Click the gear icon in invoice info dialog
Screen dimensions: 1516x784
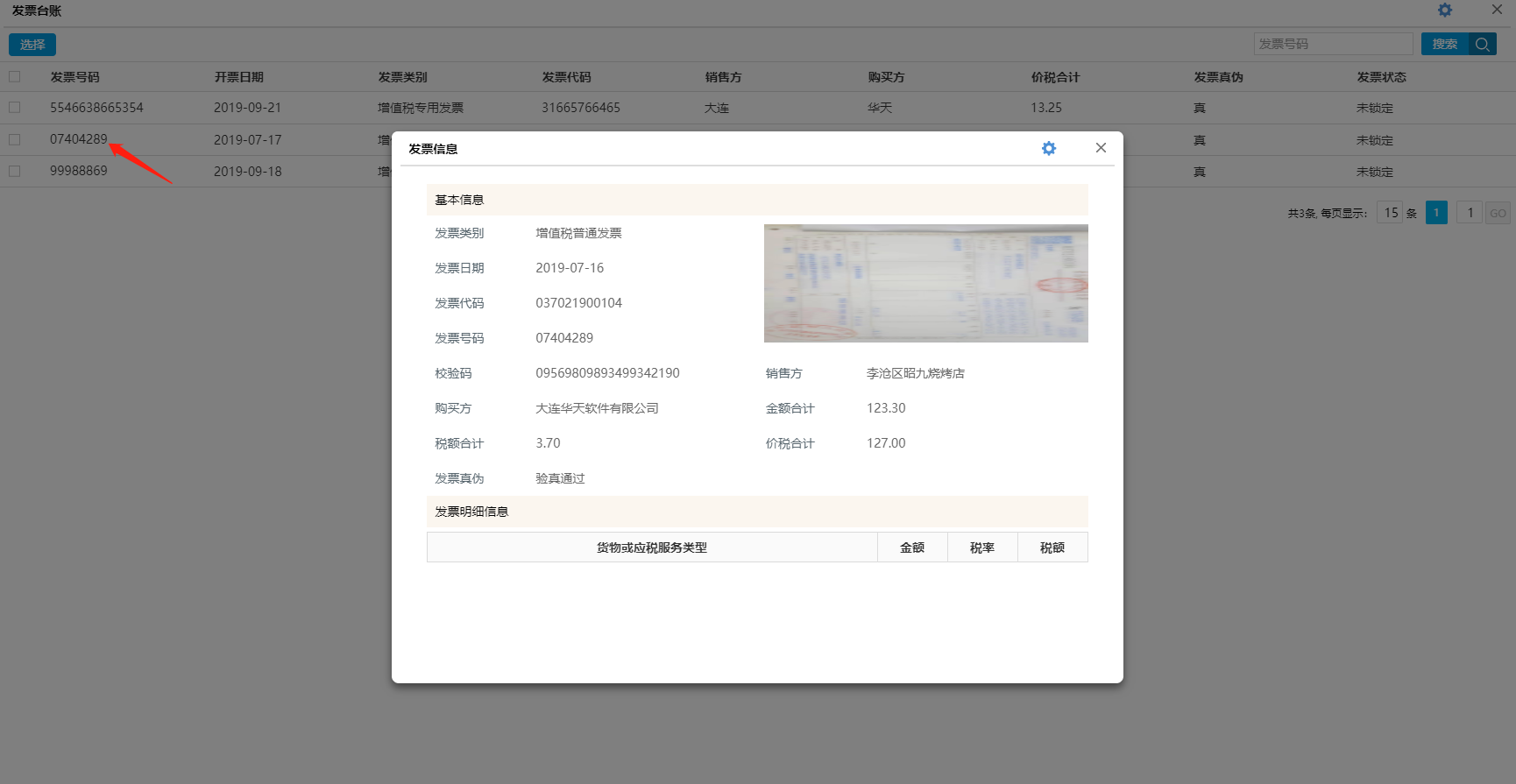coord(1048,149)
